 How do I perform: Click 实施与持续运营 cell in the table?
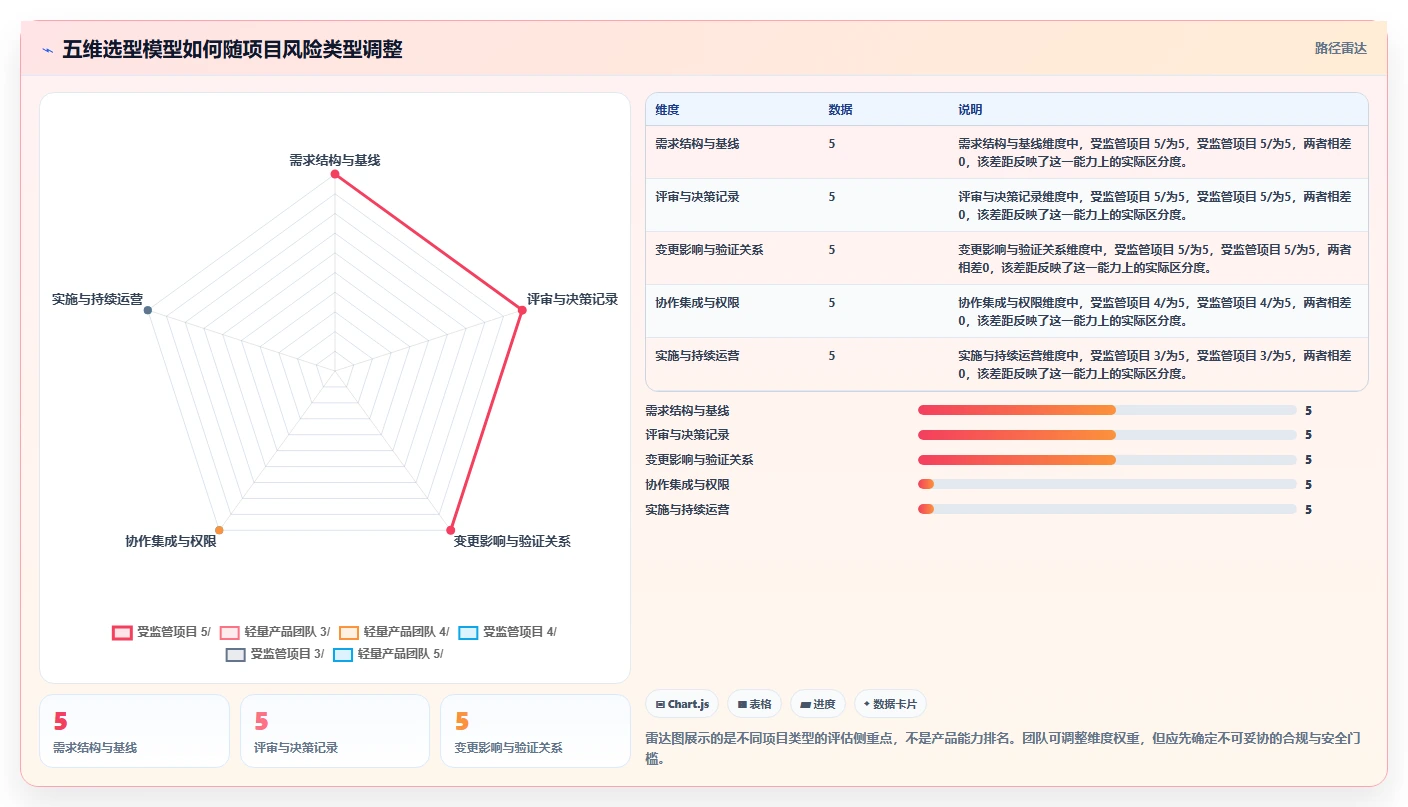[697, 356]
